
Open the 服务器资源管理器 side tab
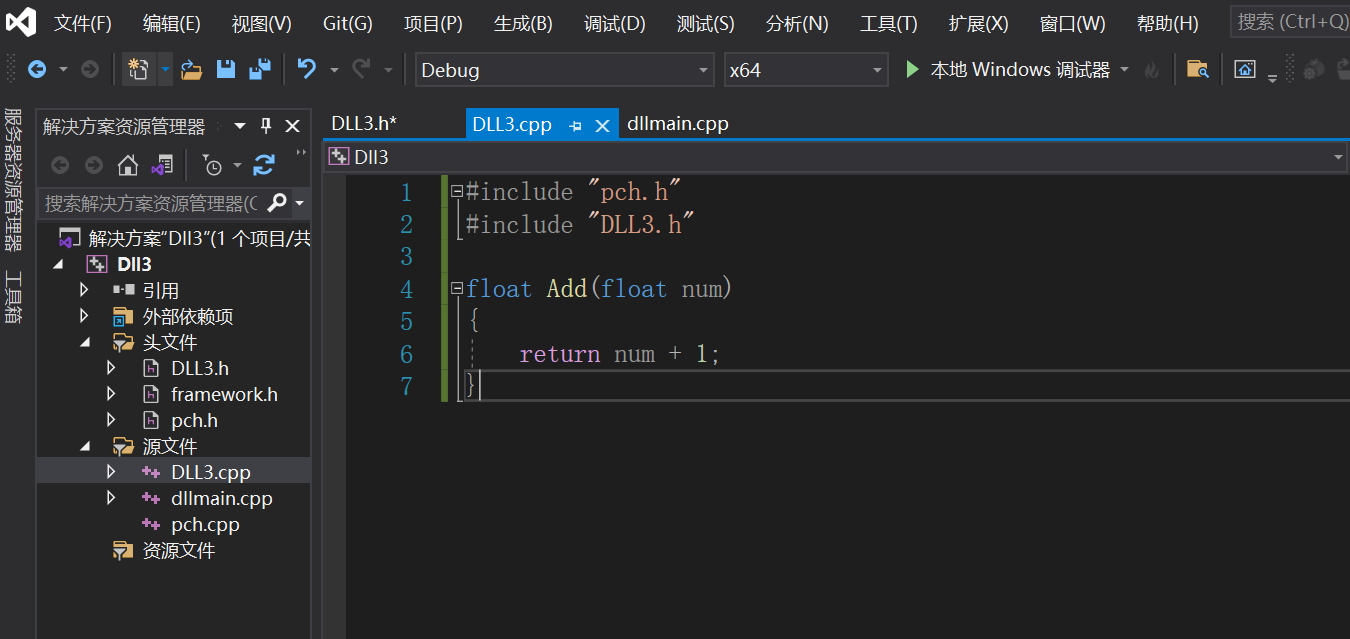pyautogui.click(x=13, y=180)
